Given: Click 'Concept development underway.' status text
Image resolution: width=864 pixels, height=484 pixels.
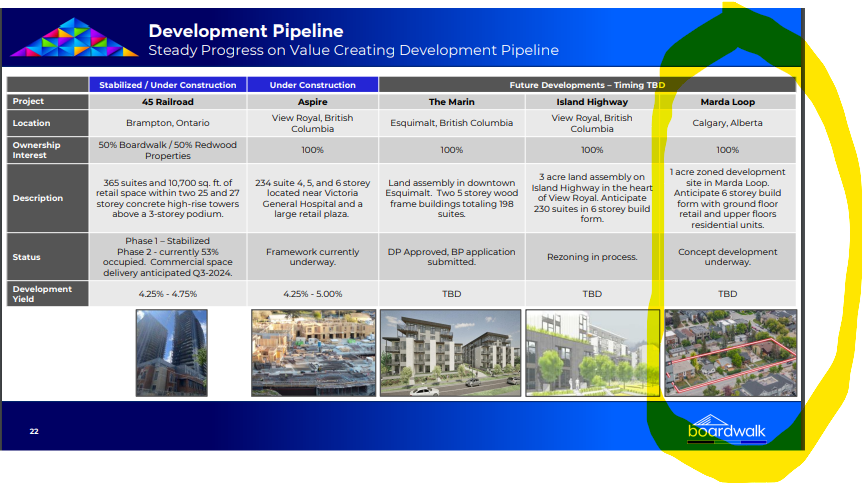Looking at the screenshot, I should point(727,257).
